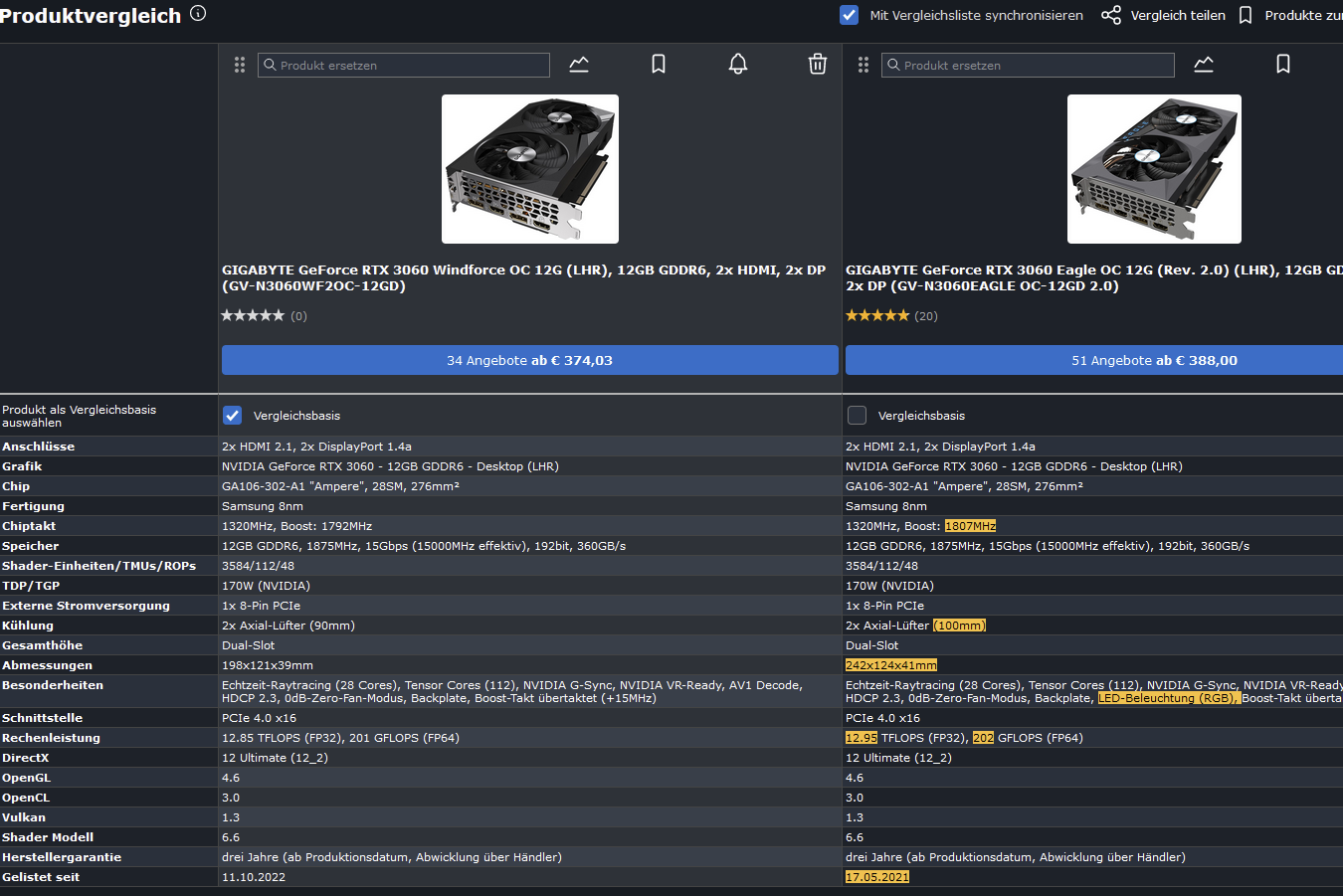This screenshot has height=896, width=1343.
Task: Open the Eagle graphics card thumbnail
Action: (1154, 169)
